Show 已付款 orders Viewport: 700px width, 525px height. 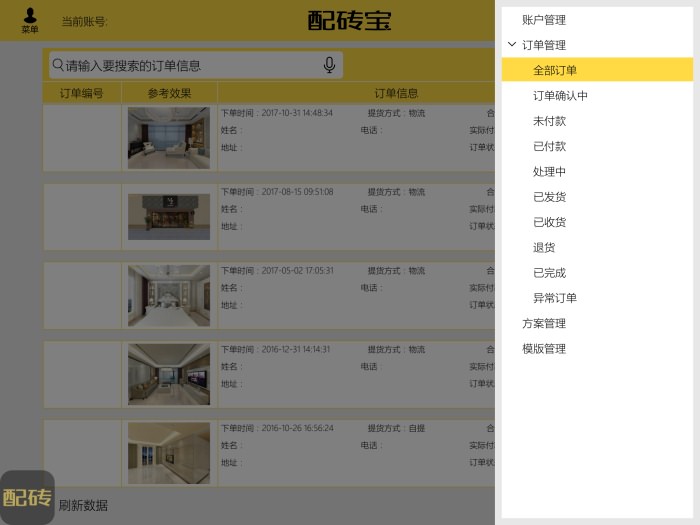coord(550,146)
